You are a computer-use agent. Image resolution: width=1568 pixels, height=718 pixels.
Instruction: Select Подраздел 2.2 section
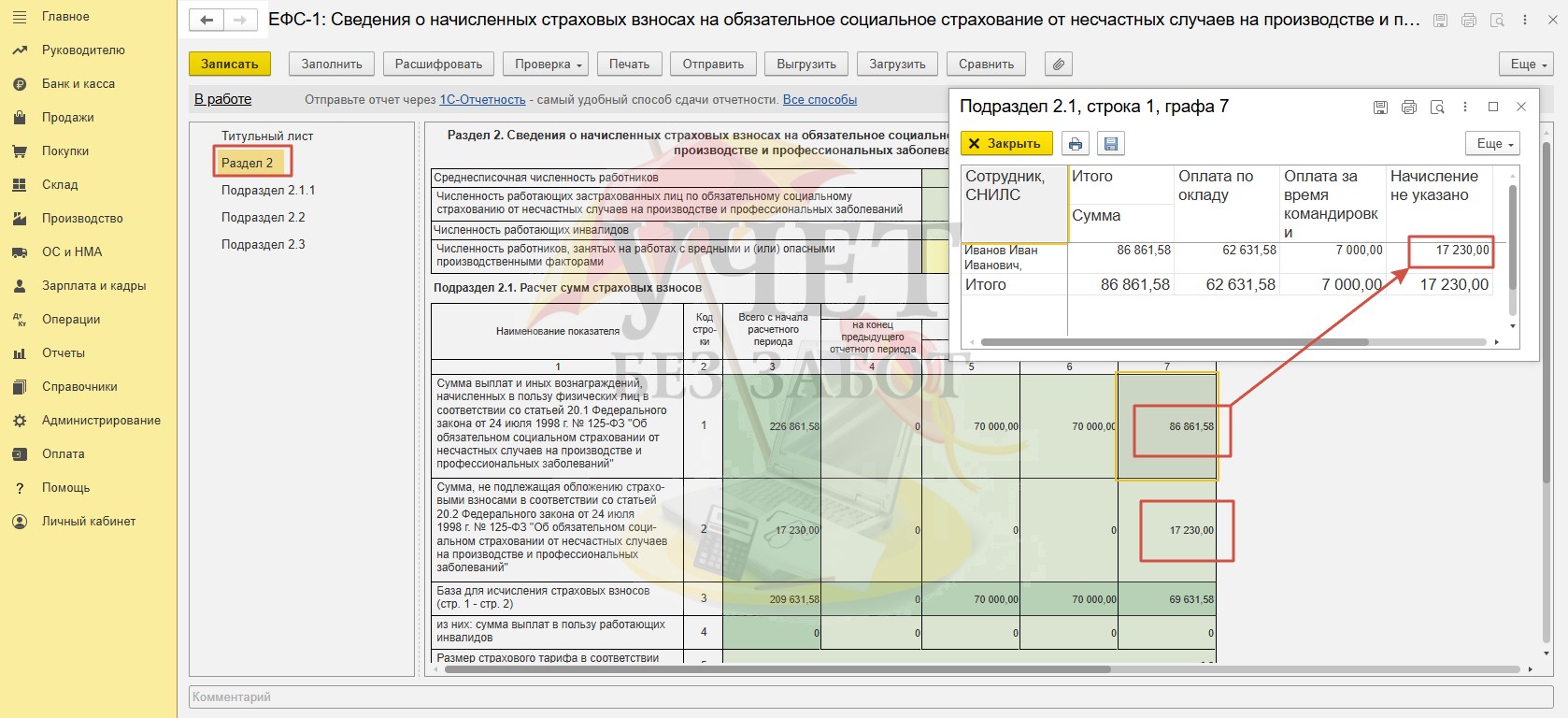(x=264, y=217)
